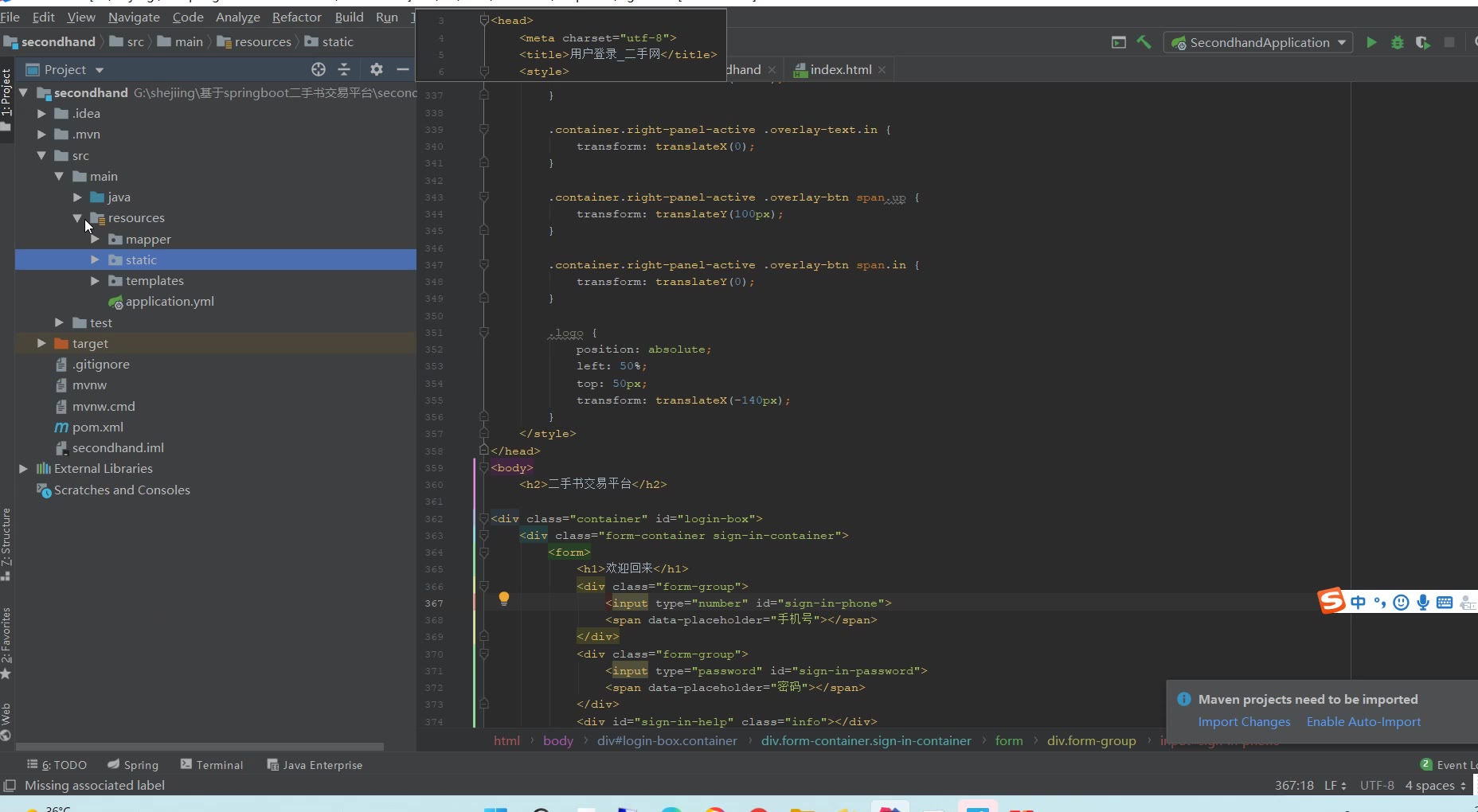Expand the target folder
Screen dimensions: 1478x812
click(x=41, y=343)
